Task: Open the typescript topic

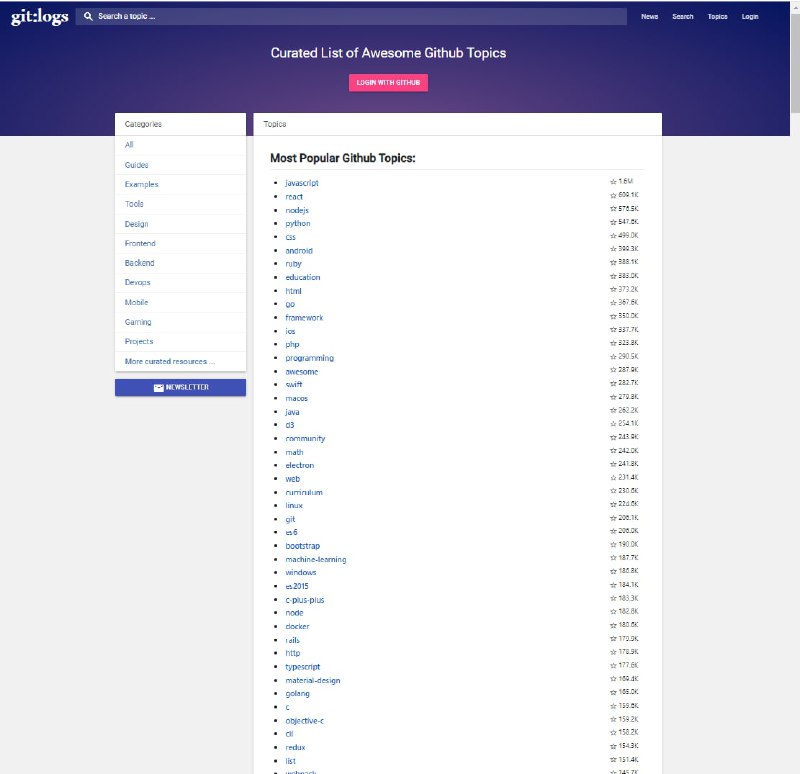Action: pyautogui.click(x=303, y=667)
